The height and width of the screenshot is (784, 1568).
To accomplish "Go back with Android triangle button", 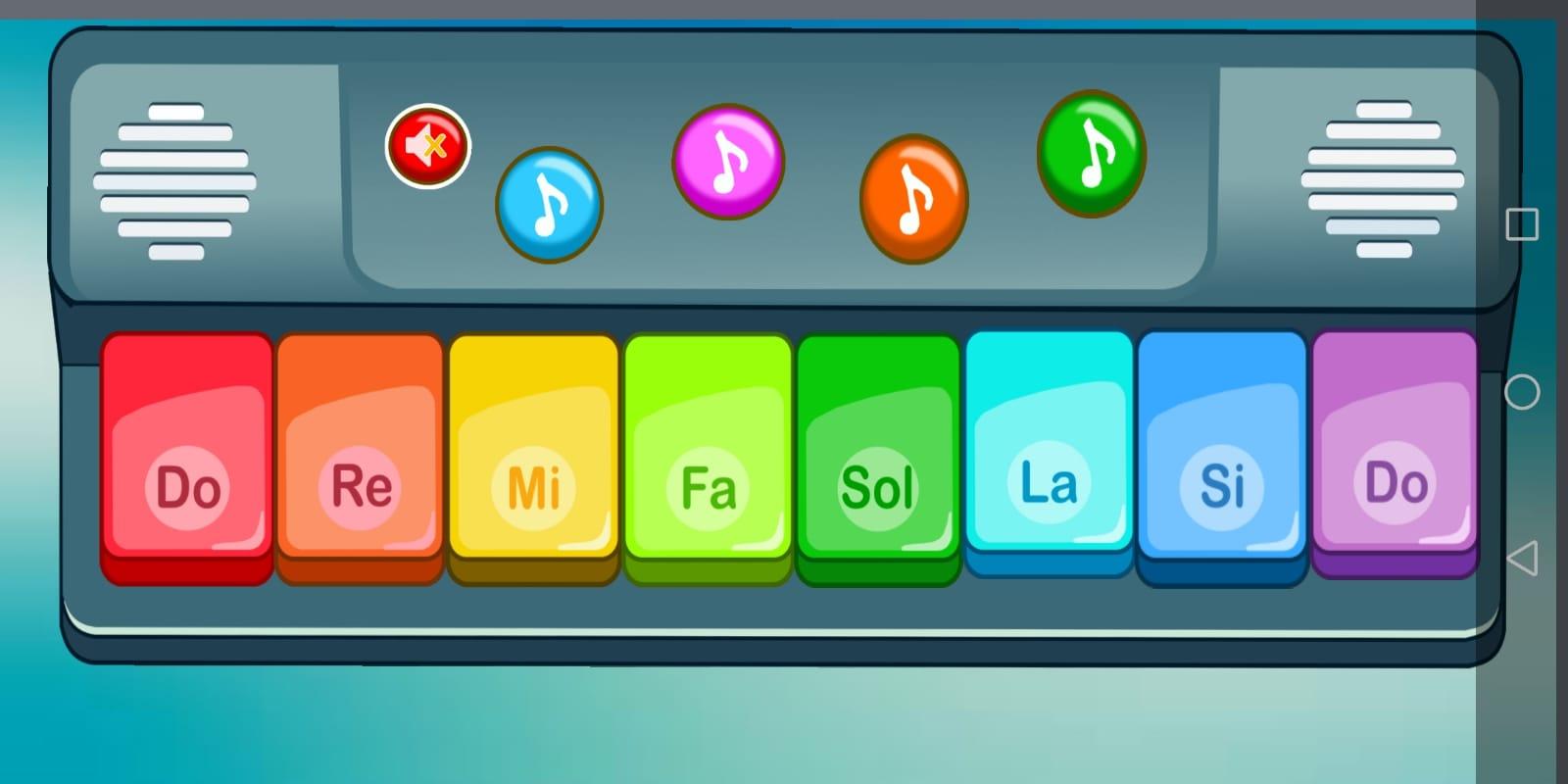I will click(1522, 559).
